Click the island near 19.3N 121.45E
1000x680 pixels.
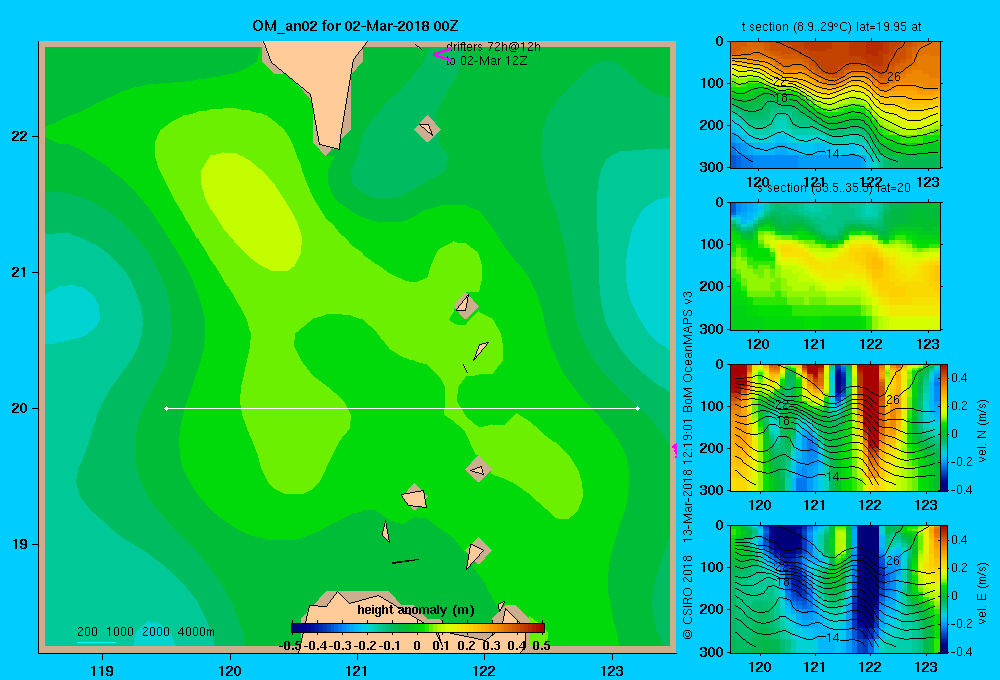415,497
